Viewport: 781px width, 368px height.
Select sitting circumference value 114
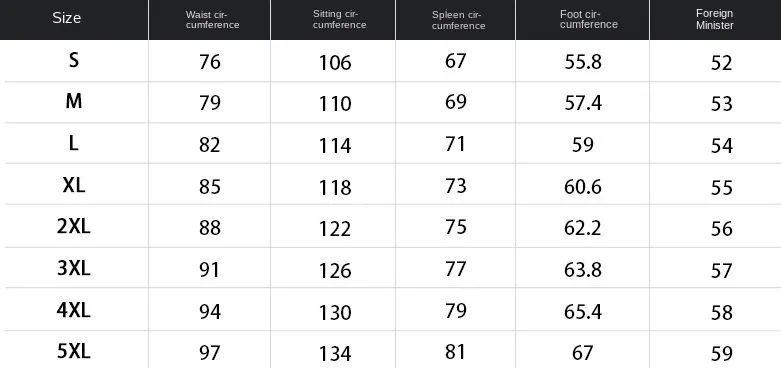(335, 146)
